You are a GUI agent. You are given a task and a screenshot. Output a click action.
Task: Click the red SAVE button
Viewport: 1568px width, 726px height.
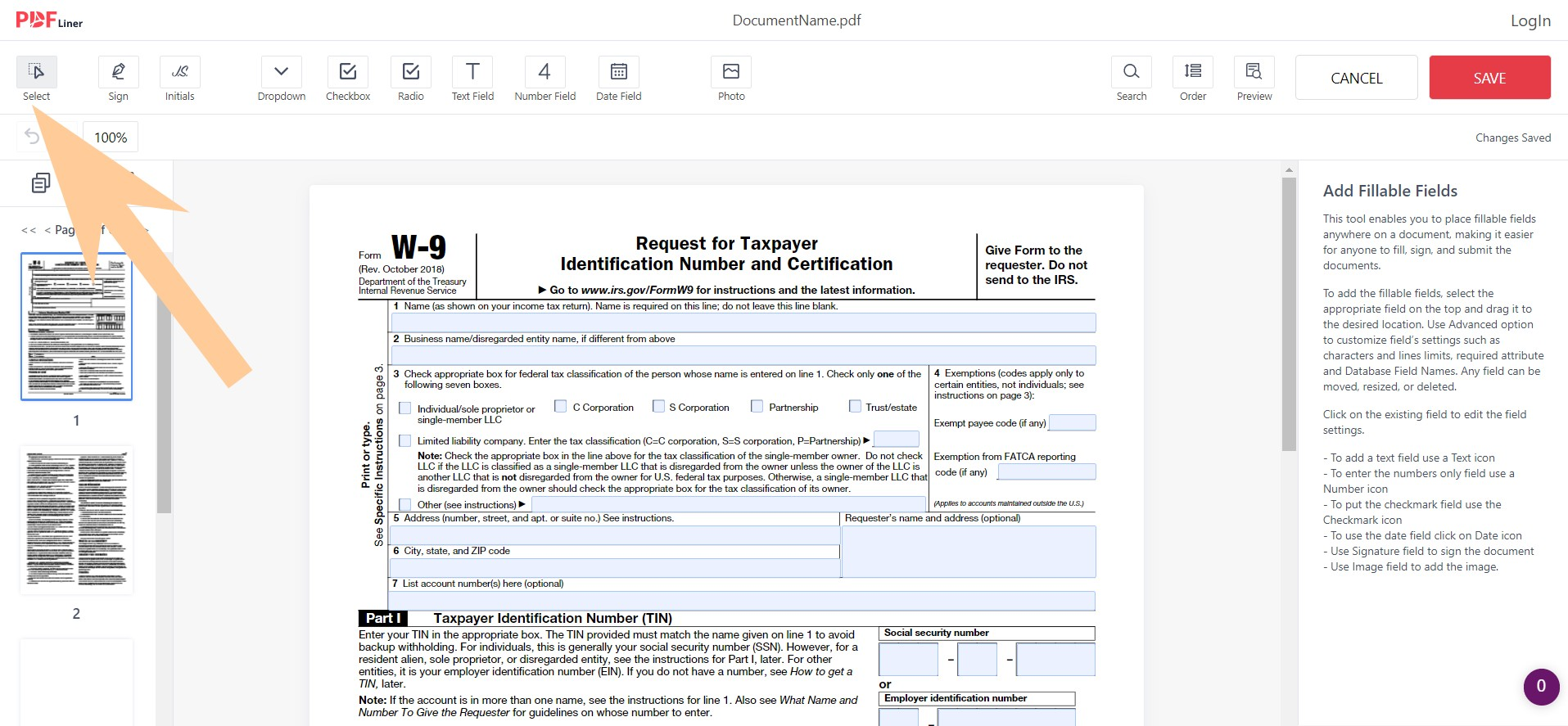(x=1489, y=78)
